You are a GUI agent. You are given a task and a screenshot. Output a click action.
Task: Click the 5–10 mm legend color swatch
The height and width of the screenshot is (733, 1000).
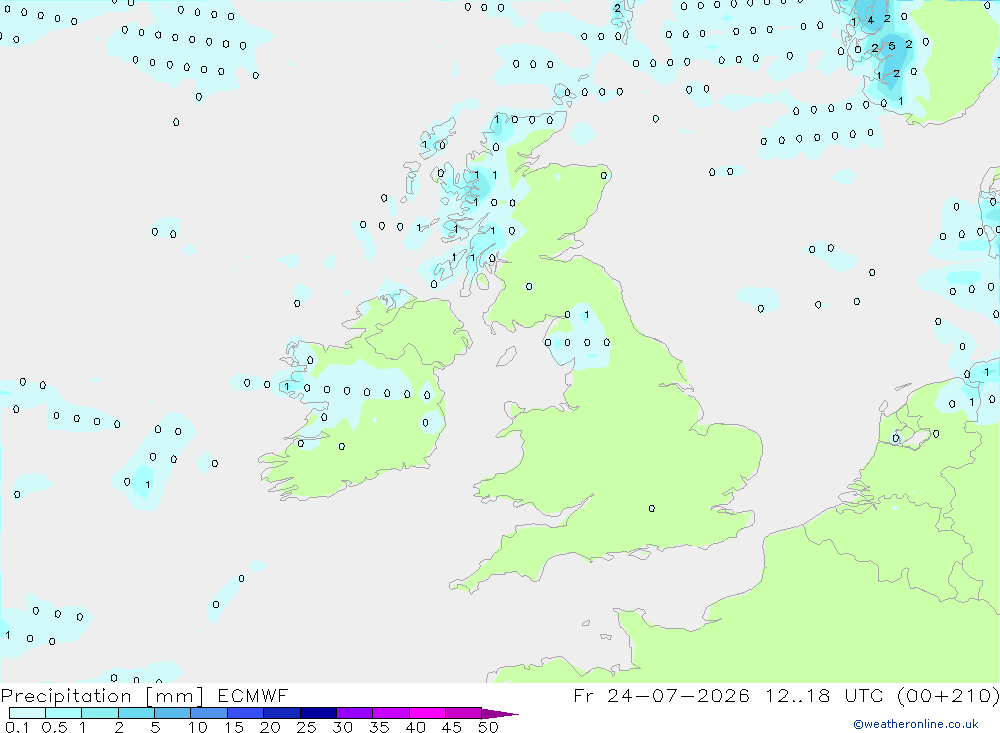[172, 713]
